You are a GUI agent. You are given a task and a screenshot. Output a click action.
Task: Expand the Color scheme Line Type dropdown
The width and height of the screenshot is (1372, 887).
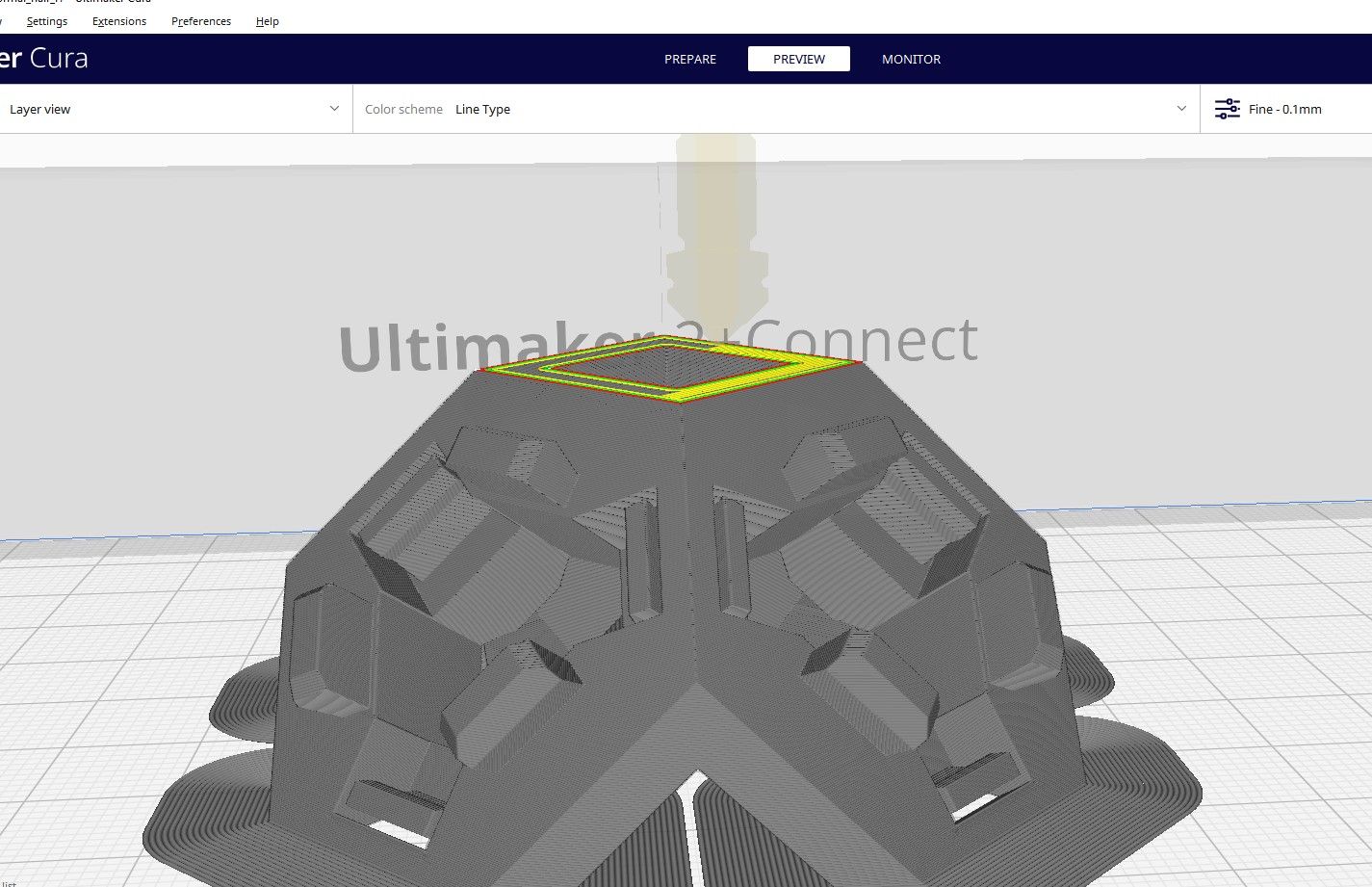coord(776,109)
